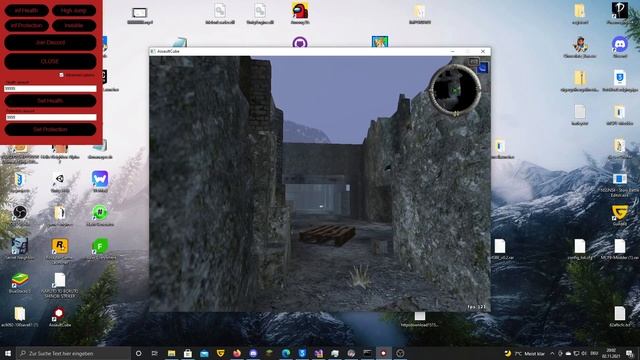Screen dimensions: 640x360
Task: Open Visual Studio from the taskbar
Action: 318,353
